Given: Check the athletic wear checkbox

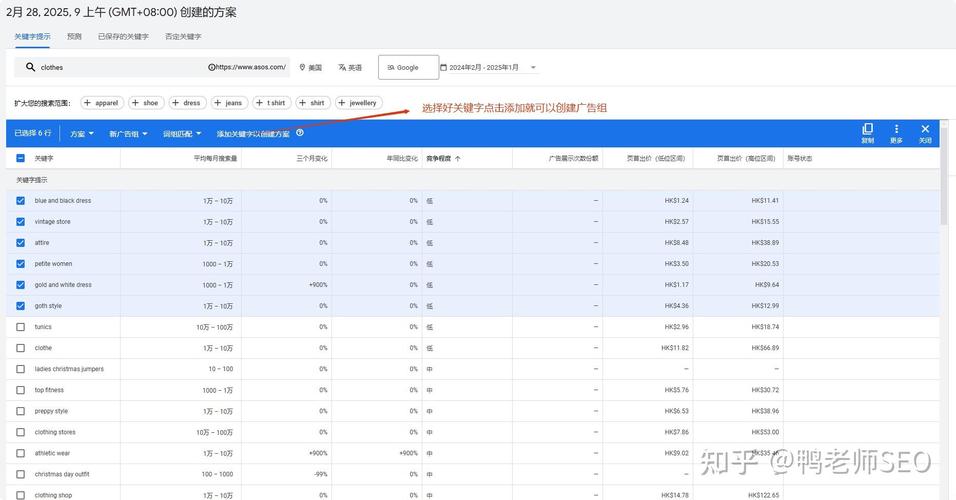Looking at the screenshot, I should 21,453.
